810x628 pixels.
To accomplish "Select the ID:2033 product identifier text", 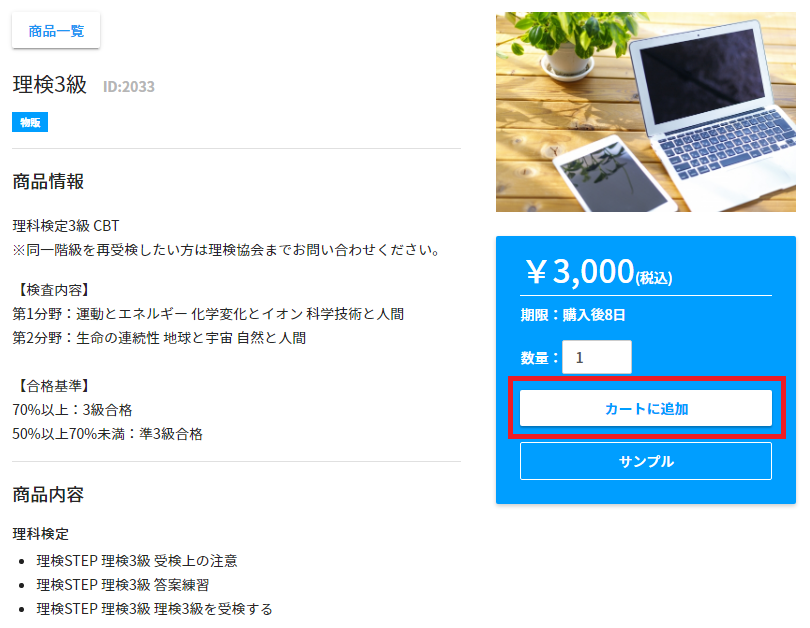I will click(129, 86).
